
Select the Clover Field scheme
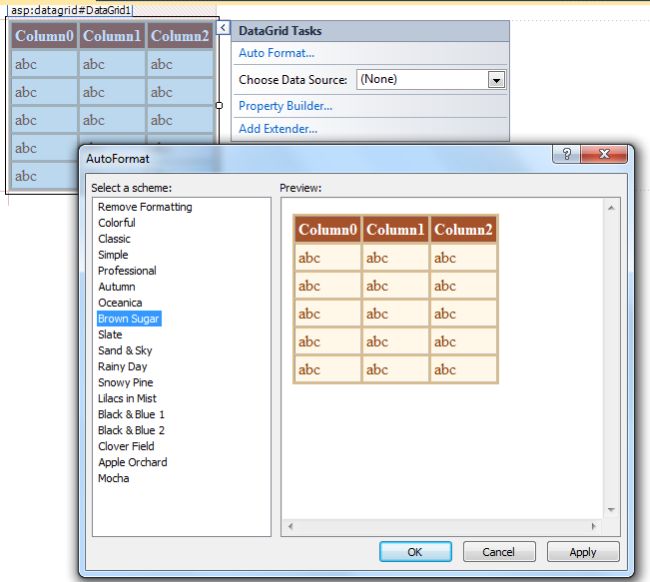pos(126,446)
